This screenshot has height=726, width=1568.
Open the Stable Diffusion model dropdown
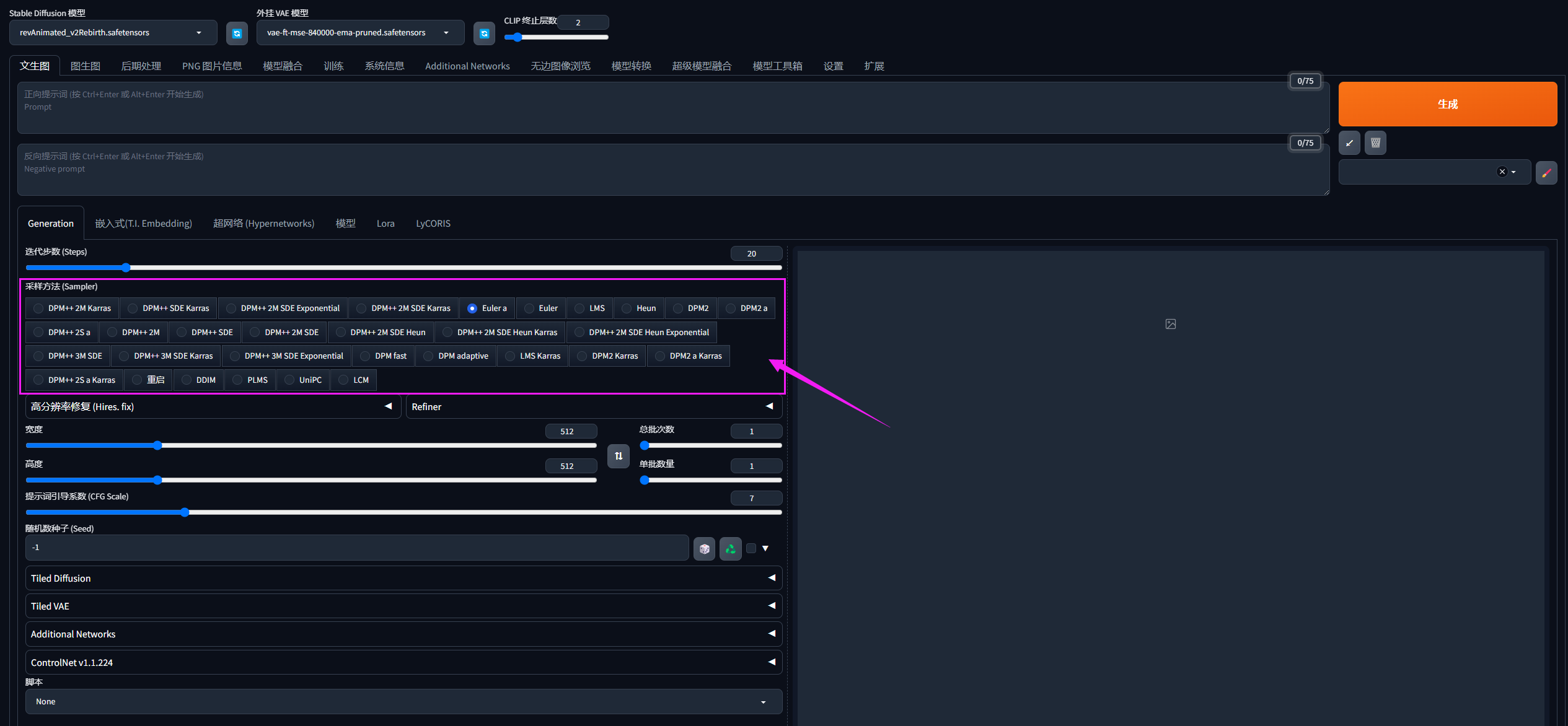[x=113, y=33]
